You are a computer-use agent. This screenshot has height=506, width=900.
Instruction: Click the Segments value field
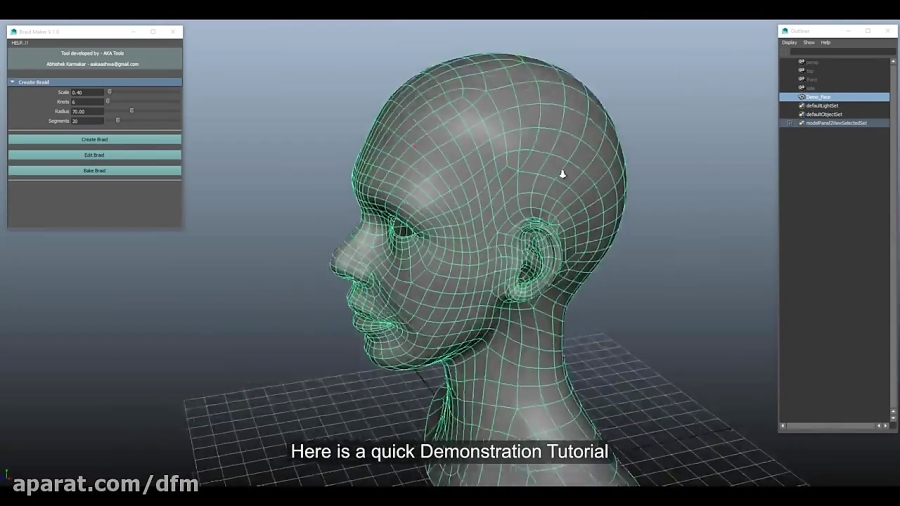point(87,121)
